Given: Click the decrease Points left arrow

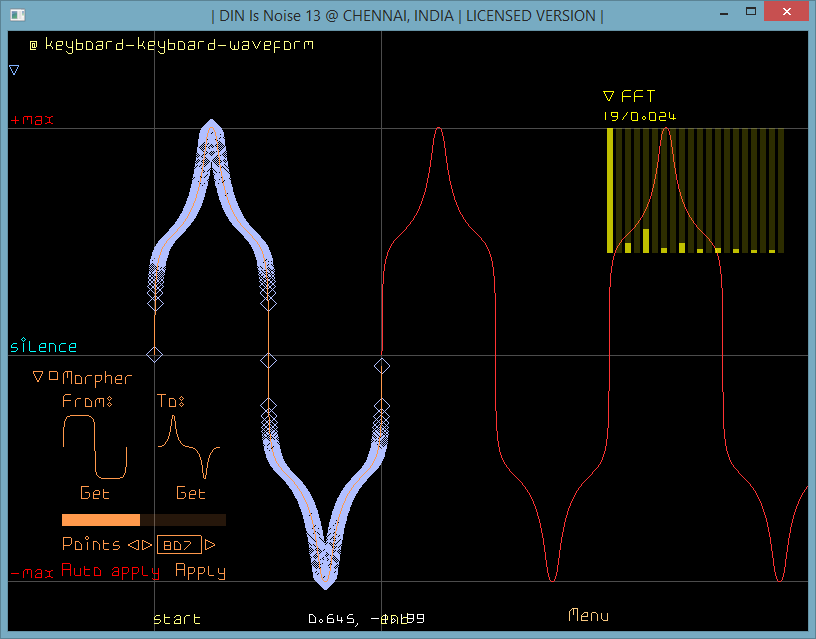Looking at the screenshot, I should (132, 545).
